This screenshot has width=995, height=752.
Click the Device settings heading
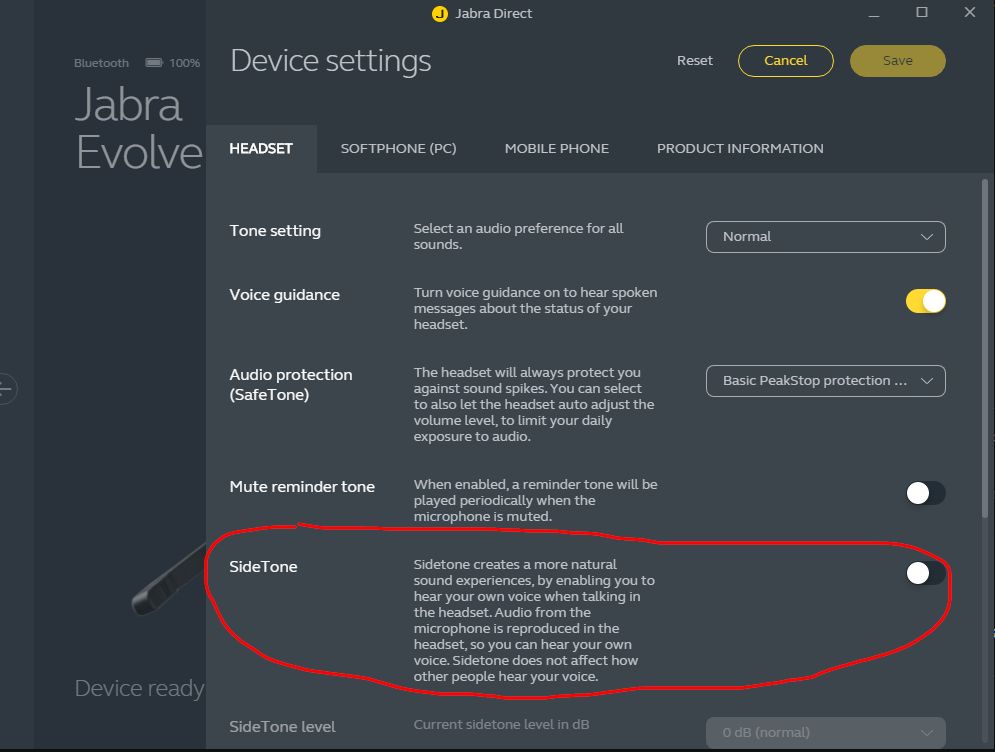click(x=331, y=61)
